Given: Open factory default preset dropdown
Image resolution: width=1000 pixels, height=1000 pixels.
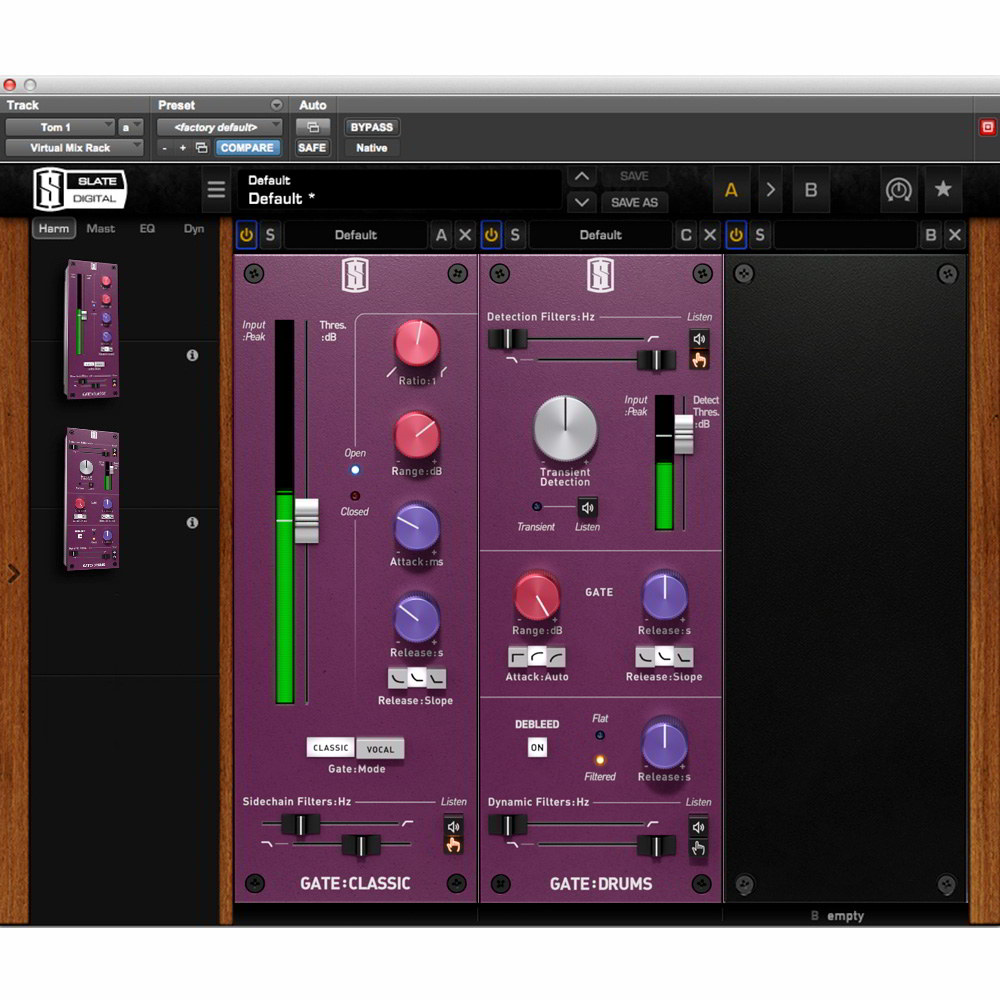Looking at the screenshot, I should tap(219, 127).
